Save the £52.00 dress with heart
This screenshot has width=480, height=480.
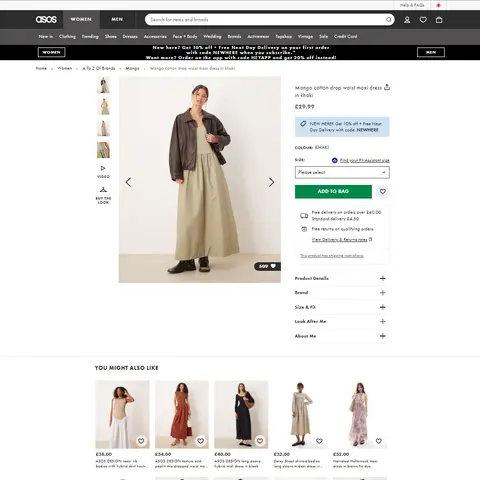pyautogui.click(x=378, y=441)
